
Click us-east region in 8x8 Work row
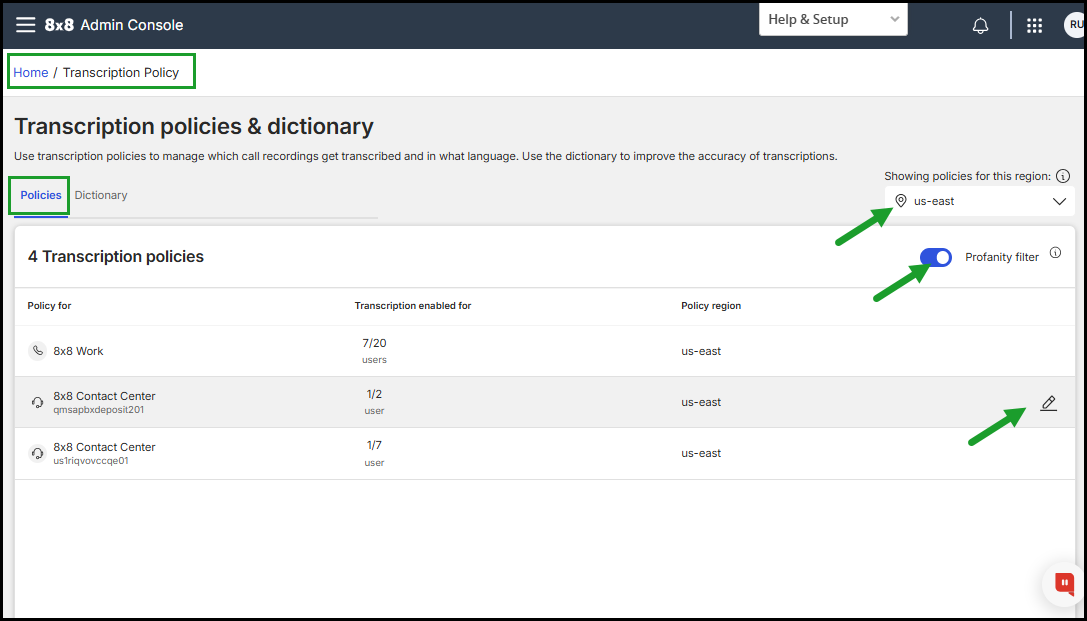[701, 351]
